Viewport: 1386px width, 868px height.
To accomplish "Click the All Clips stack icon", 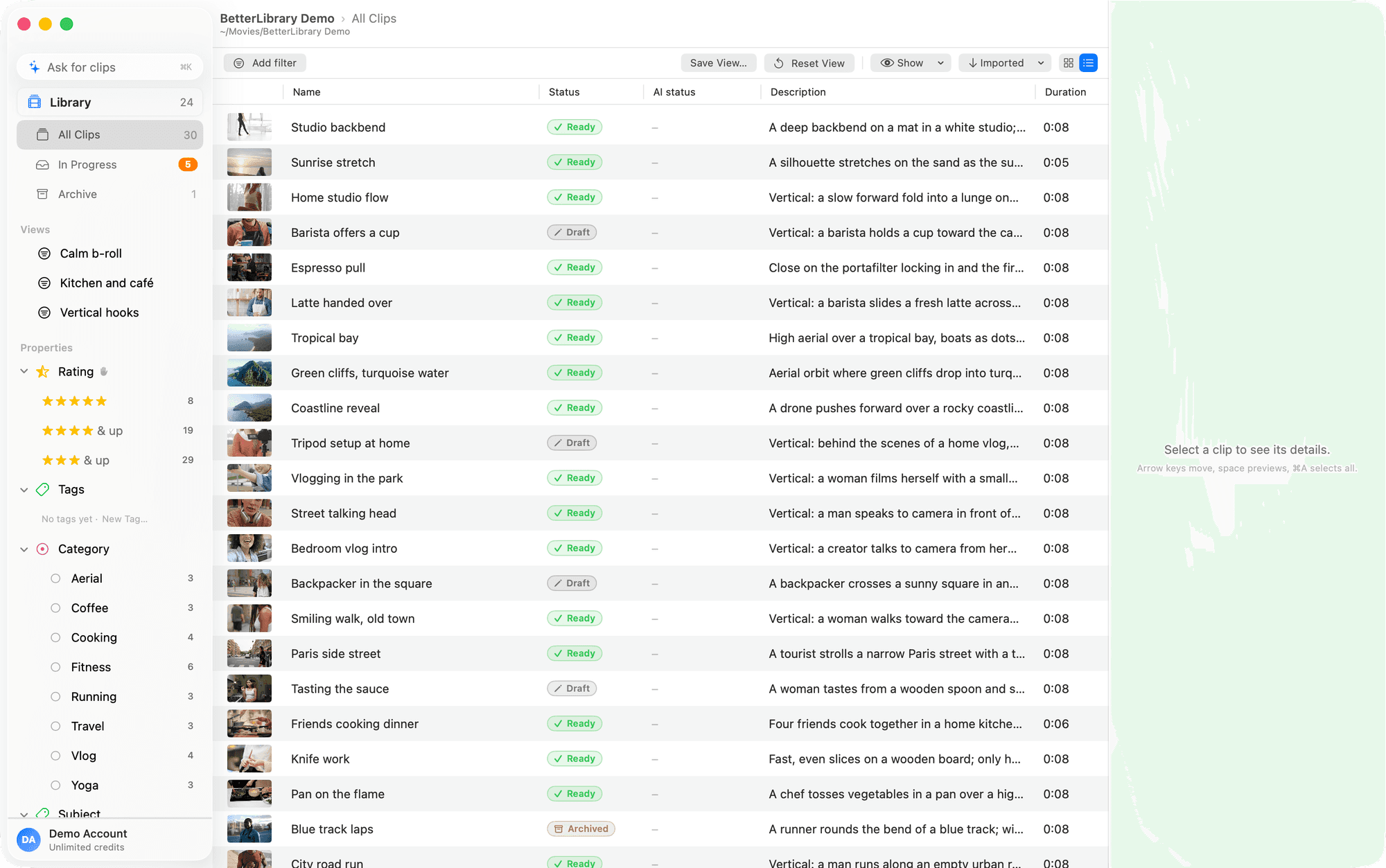I will click(43, 134).
